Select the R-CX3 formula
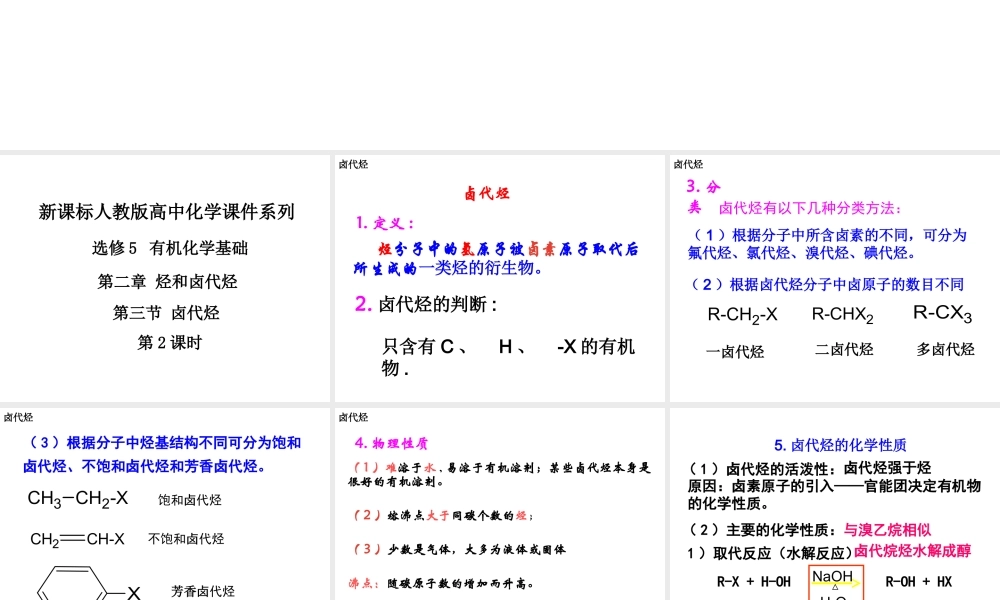The width and height of the screenshot is (1000, 600). click(942, 314)
